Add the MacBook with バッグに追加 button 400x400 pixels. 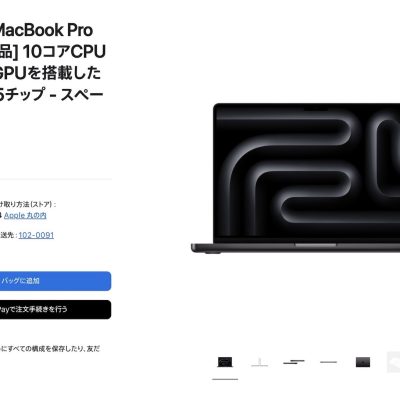click(x=55, y=281)
